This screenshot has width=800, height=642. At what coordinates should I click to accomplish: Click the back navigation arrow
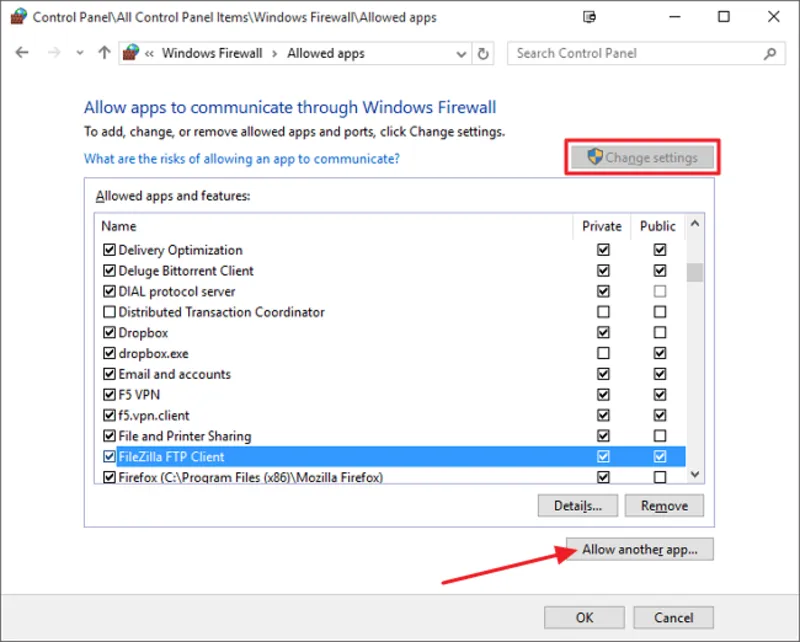(x=22, y=53)
